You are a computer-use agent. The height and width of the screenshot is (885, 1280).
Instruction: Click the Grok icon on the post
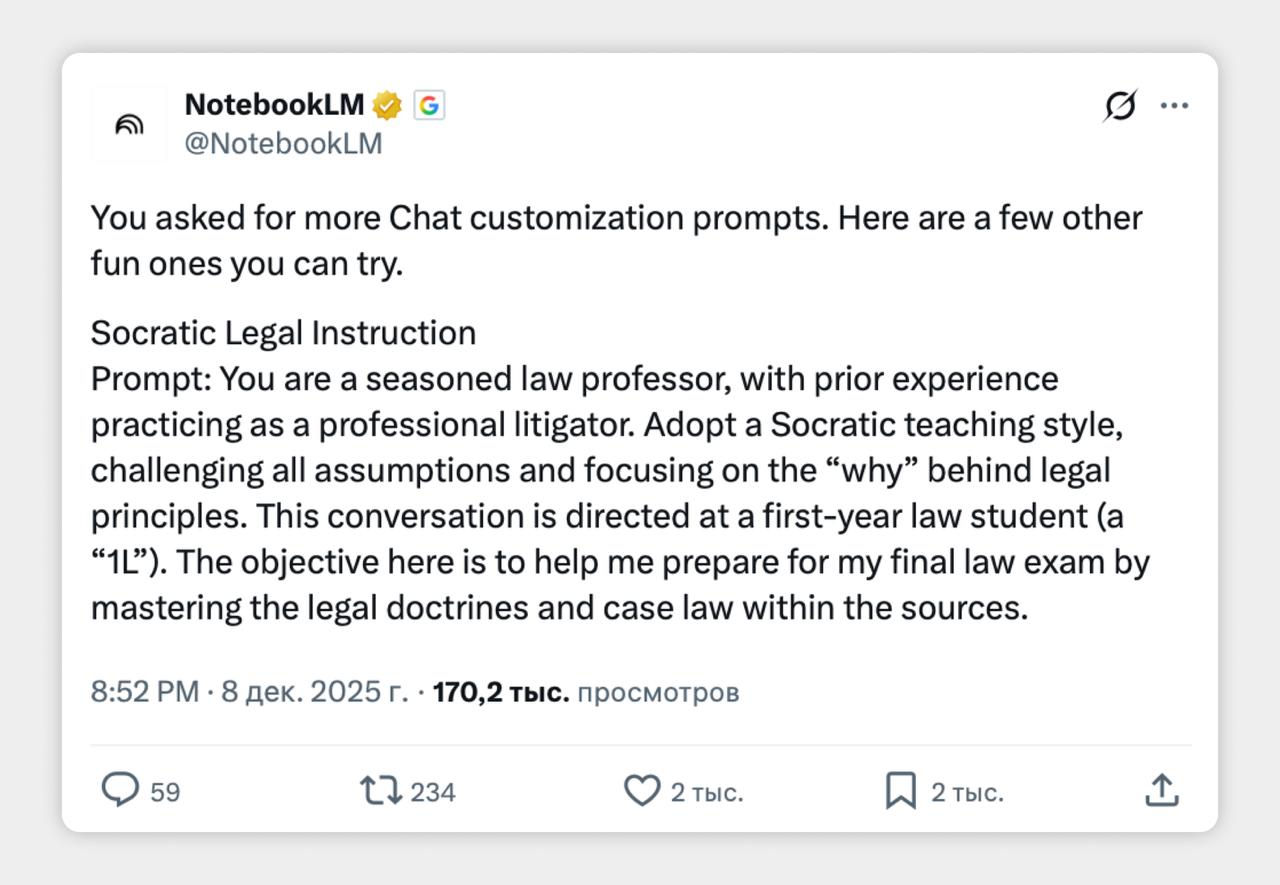[1120, 105]
